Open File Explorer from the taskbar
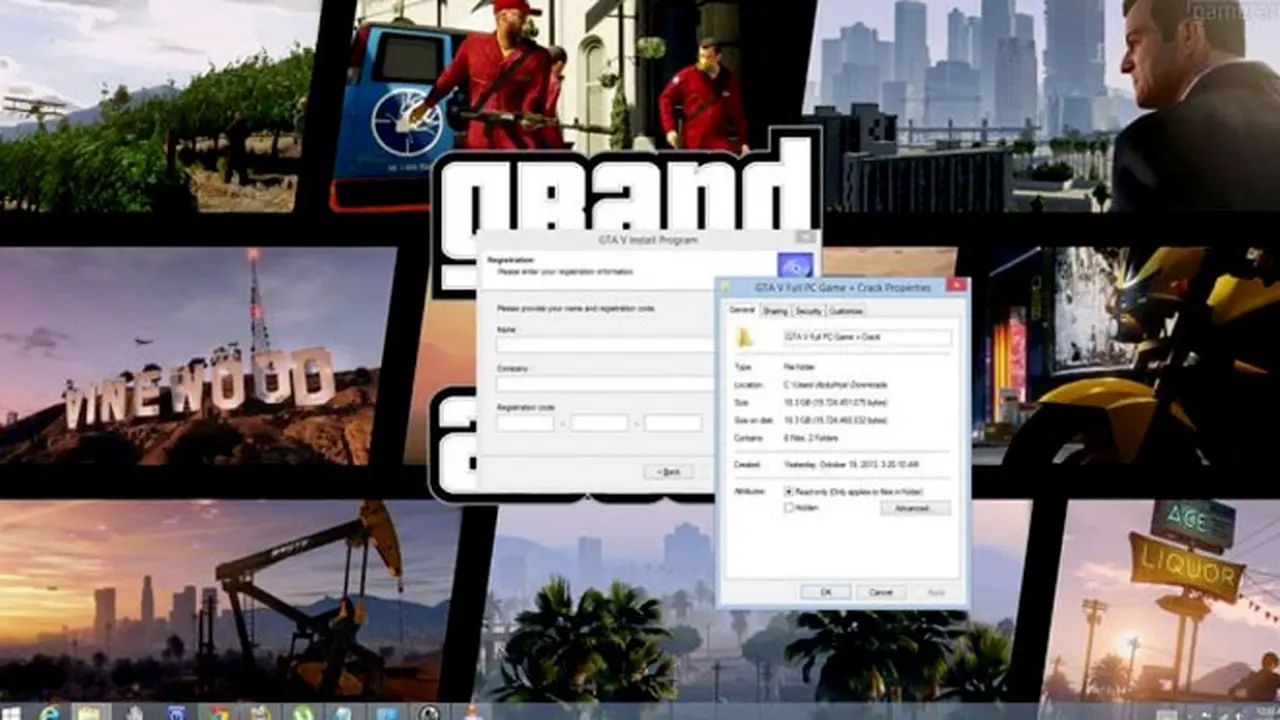Screen dimensions: 1280x720 [89, 712]
